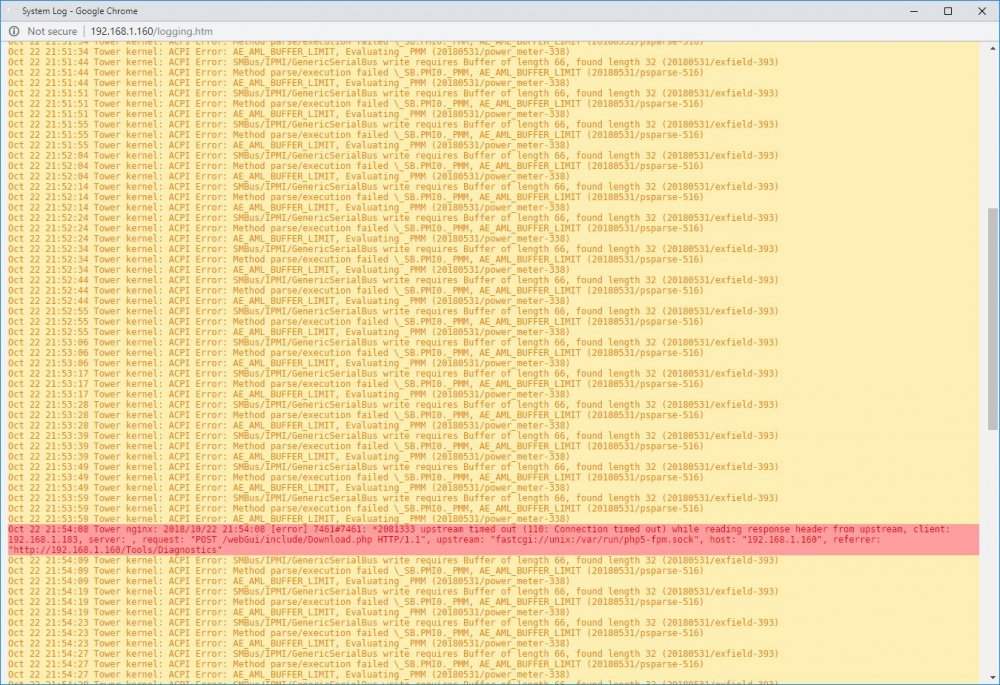
Task: Click the 192.168.1.160/logging.htm address field
Action: click(152, 31)
